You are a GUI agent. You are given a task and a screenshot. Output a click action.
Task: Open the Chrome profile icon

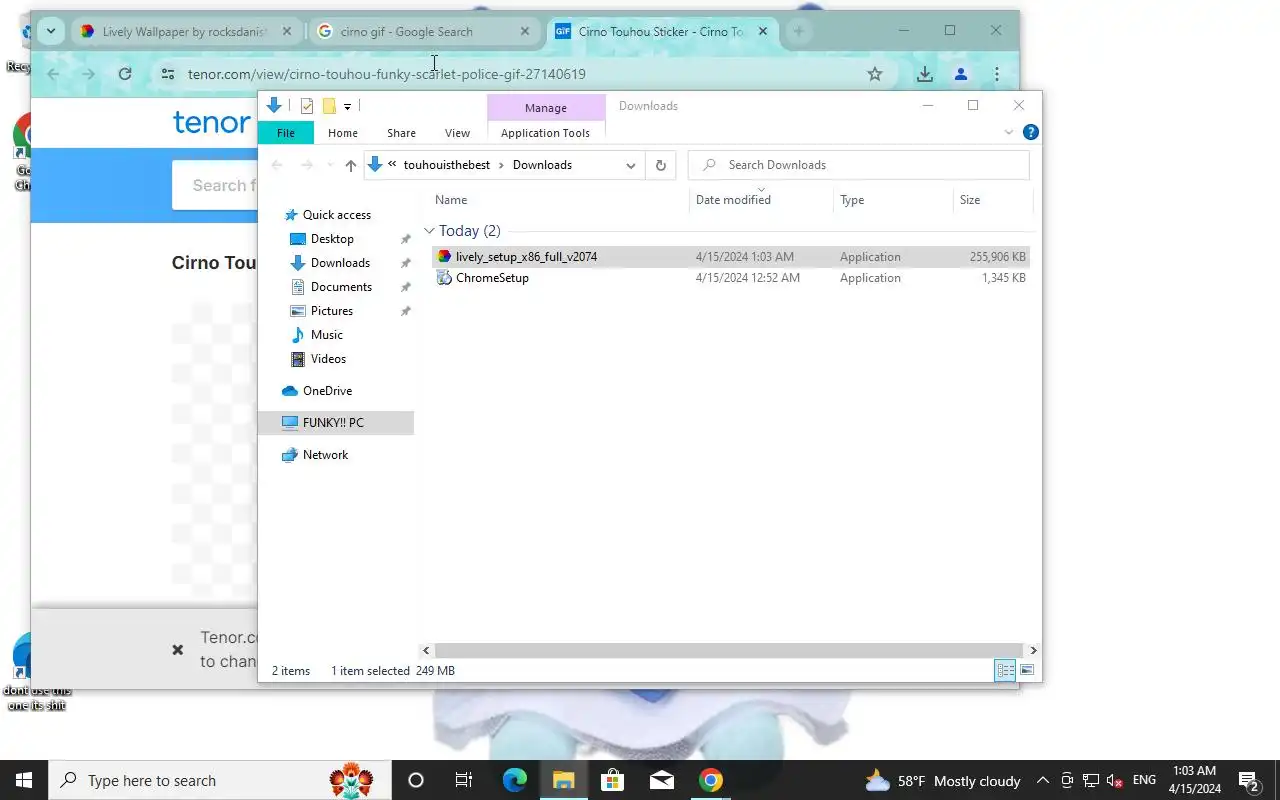tap(961, 74)
